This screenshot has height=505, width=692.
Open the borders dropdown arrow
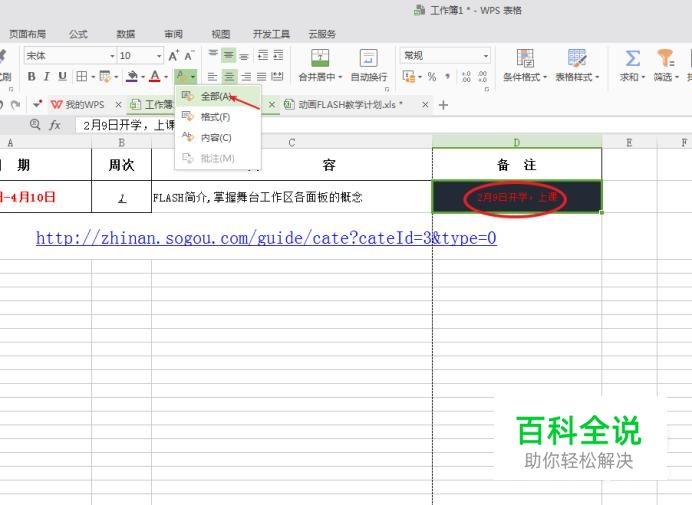(x=93, y=77)
